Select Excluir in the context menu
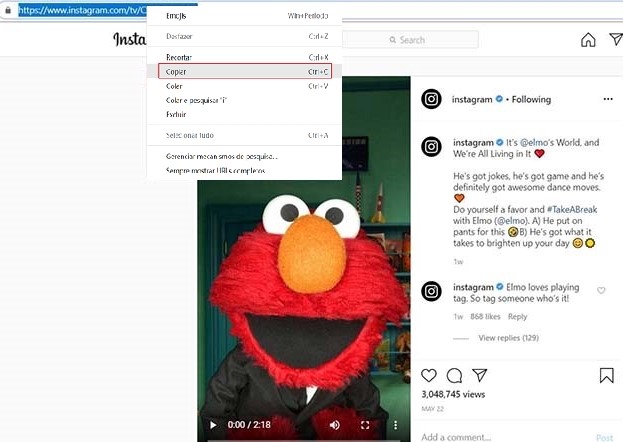 (245, 114)
